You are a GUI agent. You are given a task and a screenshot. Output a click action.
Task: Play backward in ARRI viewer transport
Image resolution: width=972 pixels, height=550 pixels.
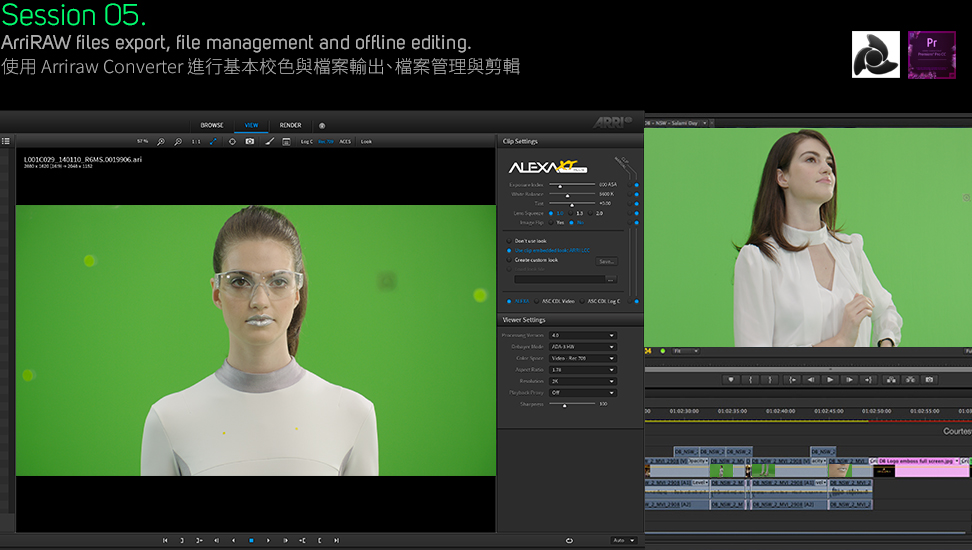tap(234, 541)
